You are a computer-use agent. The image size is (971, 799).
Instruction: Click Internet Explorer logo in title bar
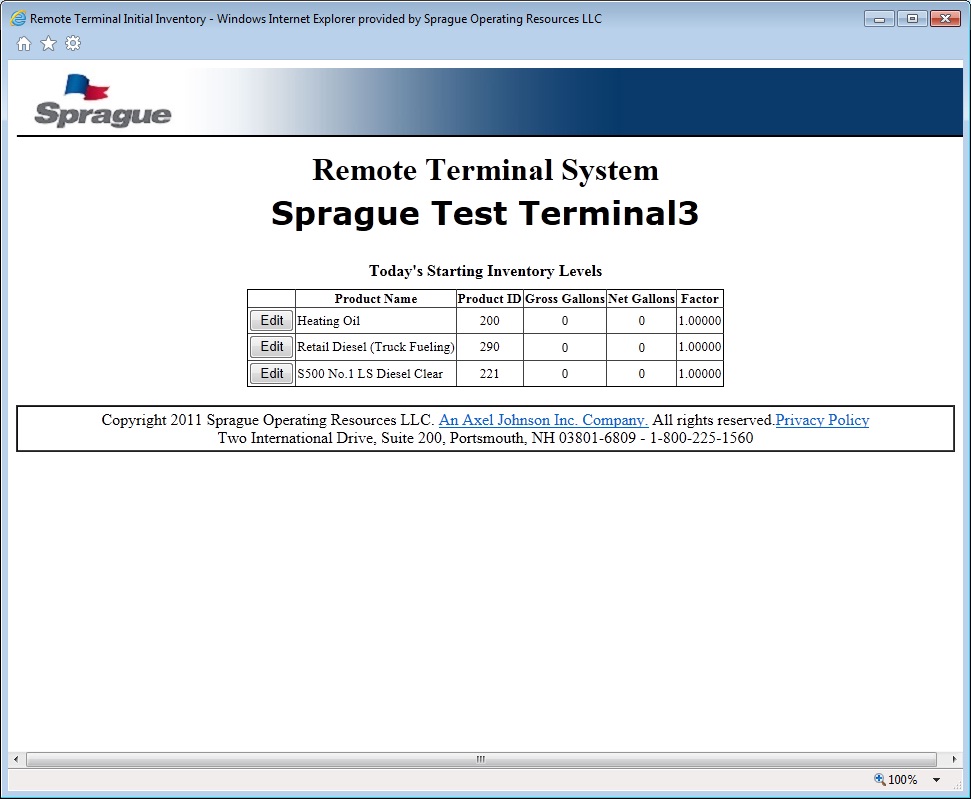coord(19,19)
